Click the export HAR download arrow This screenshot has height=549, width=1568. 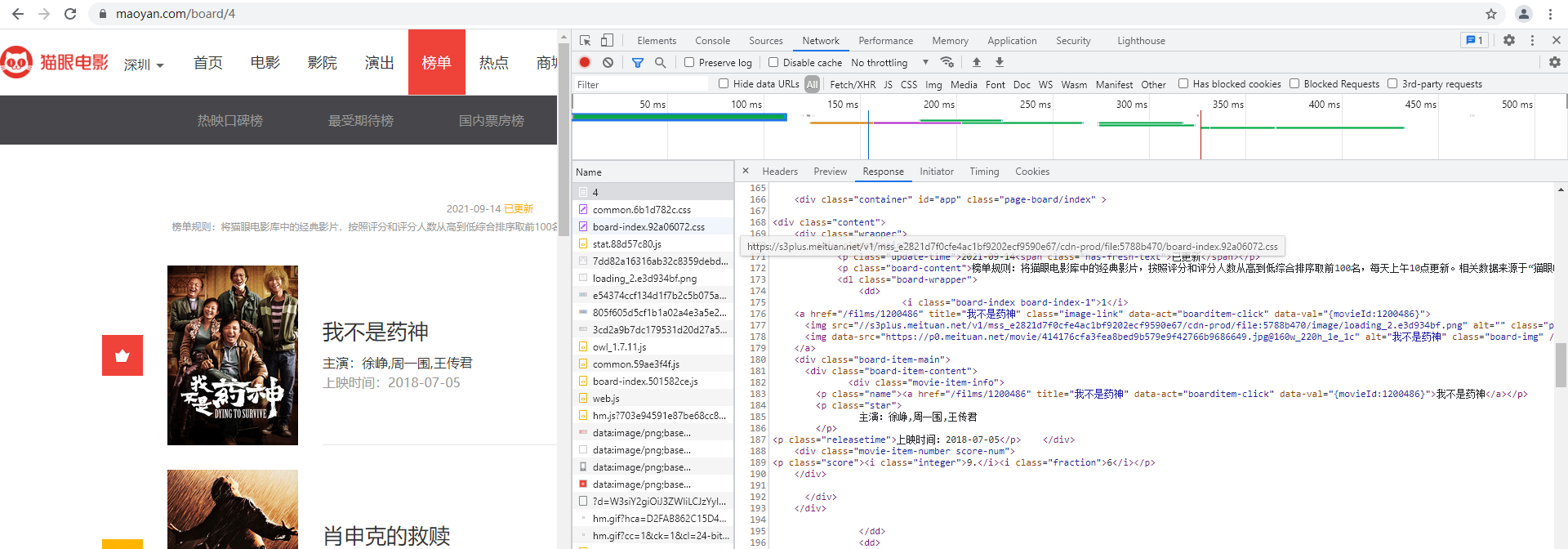[1000, 62]
